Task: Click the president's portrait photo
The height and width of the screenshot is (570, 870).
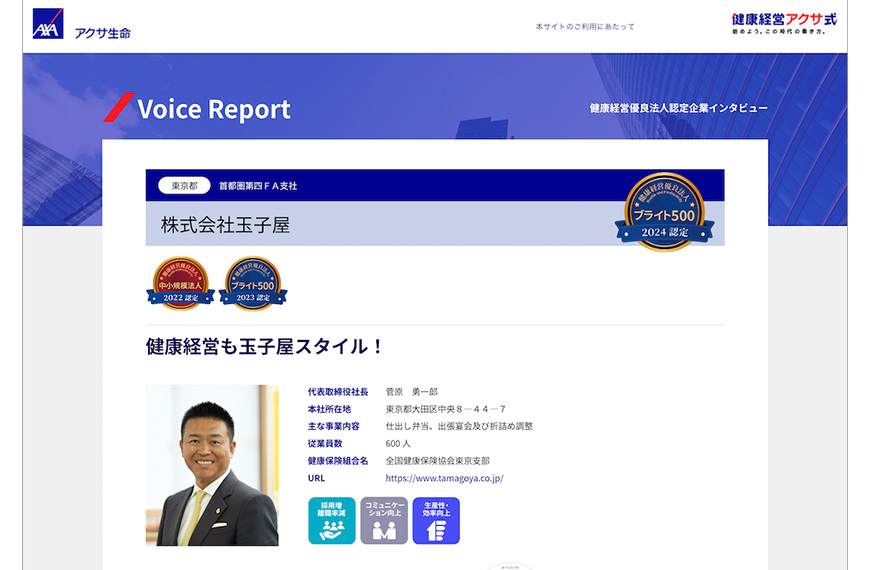Action: pyautogui.click(x=212, y=465)
